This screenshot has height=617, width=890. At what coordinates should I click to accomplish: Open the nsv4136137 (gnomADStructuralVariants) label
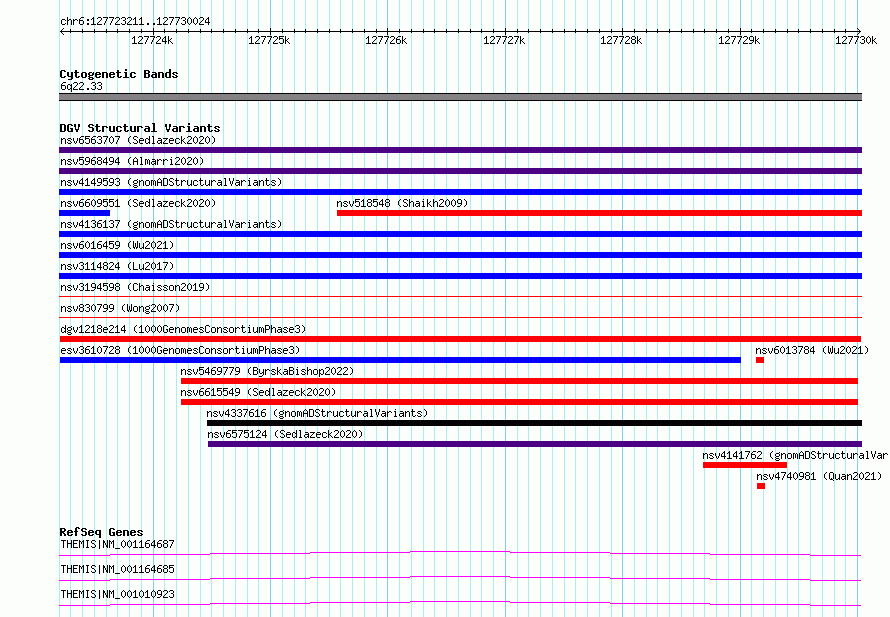coord(171,224)
